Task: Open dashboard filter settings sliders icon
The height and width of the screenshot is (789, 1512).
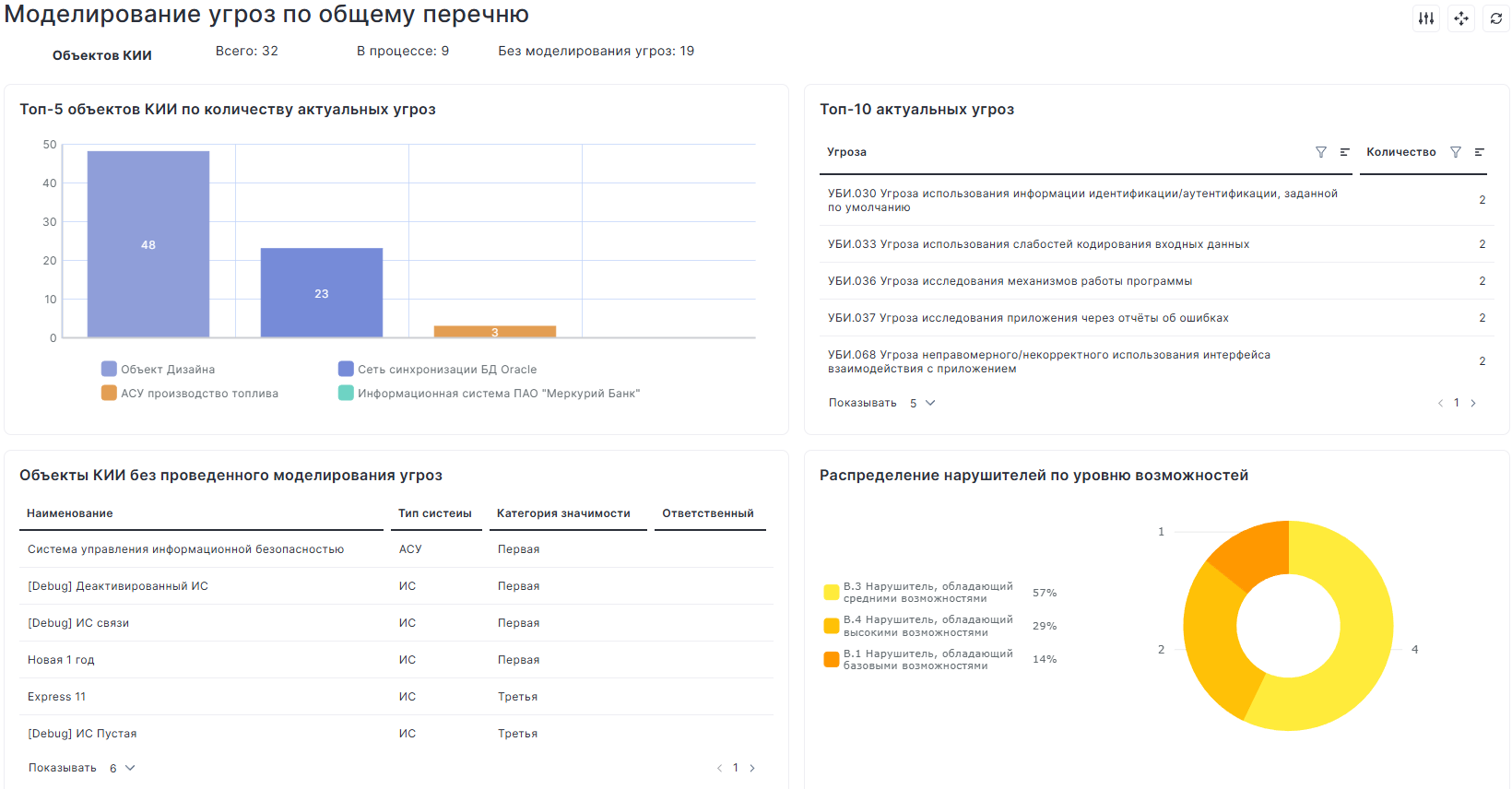Action: pyautogui.click(x=1426, y=18)
